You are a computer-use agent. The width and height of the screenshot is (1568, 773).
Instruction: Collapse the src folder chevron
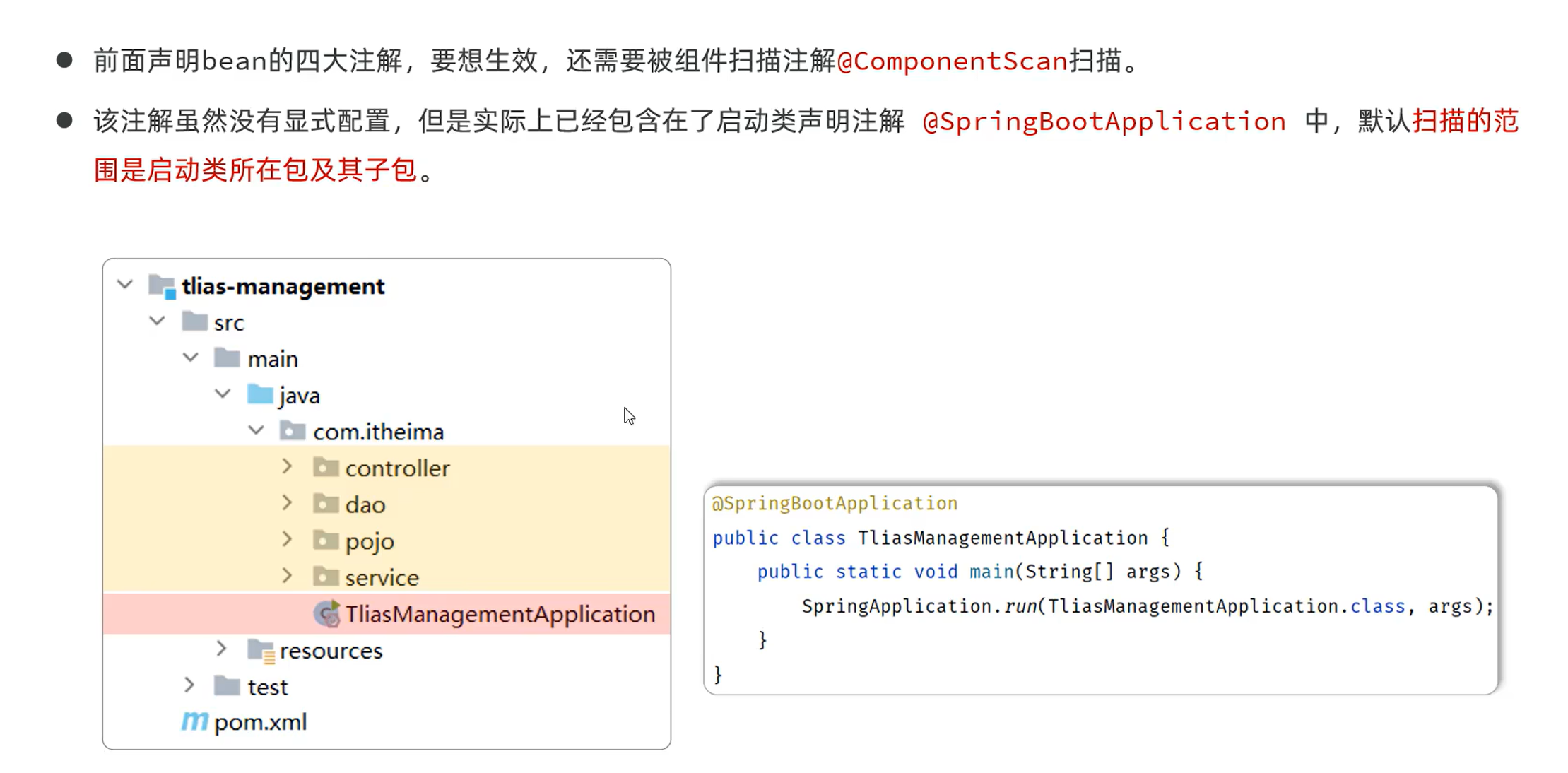(x=157, y=321)
